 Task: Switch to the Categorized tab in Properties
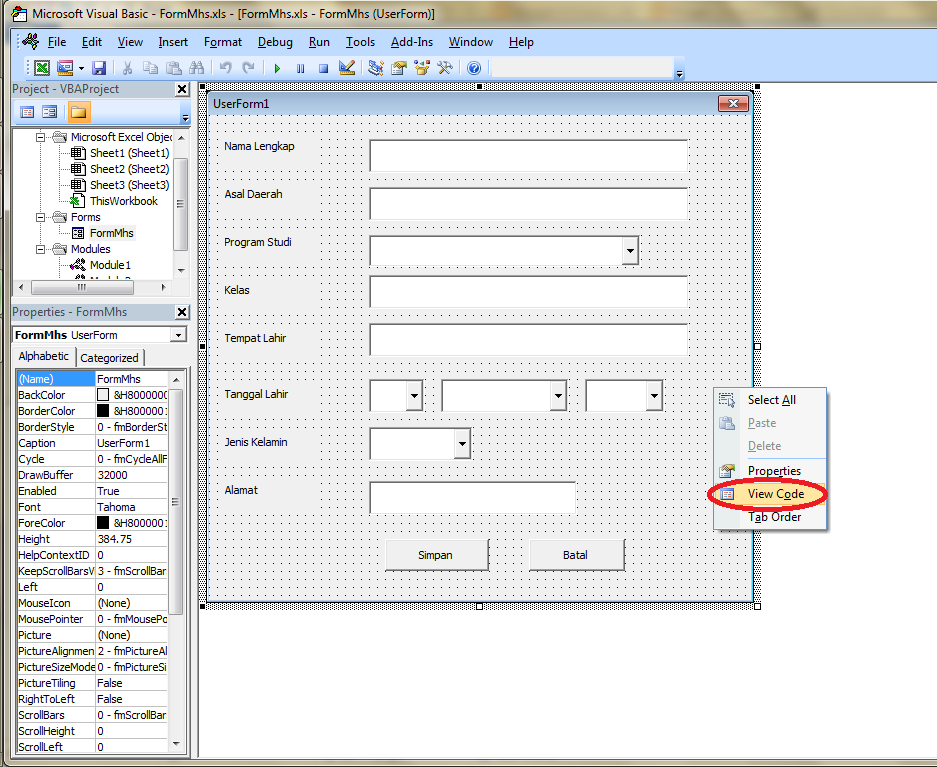click(x=110, y=356)
